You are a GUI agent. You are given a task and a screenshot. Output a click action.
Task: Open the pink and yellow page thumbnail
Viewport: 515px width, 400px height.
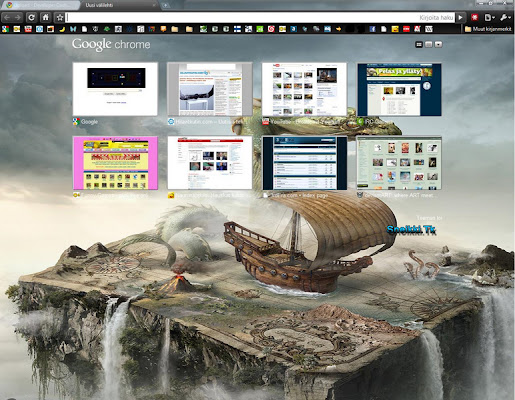pyautogui.click(x=115, y=163)
